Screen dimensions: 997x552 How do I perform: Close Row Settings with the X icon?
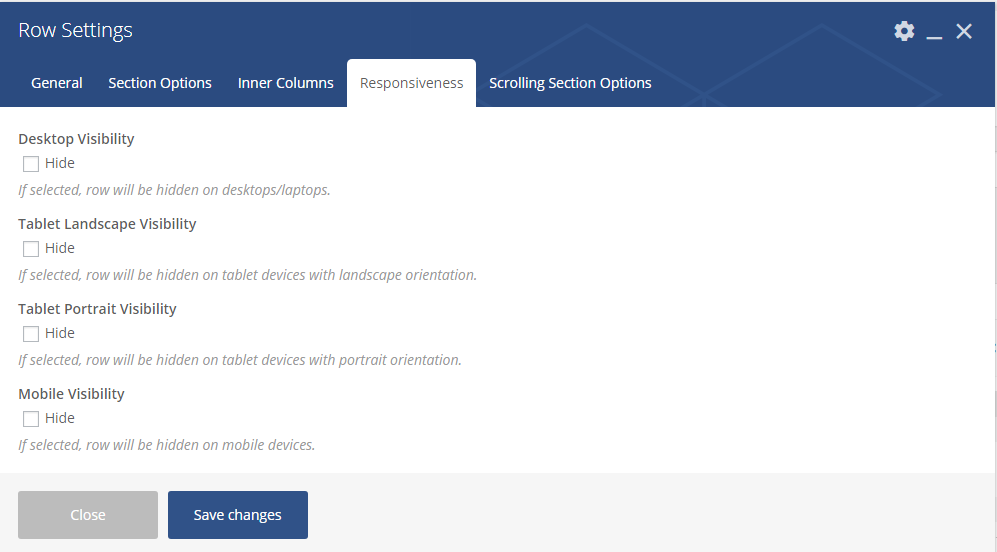(964, 32)
